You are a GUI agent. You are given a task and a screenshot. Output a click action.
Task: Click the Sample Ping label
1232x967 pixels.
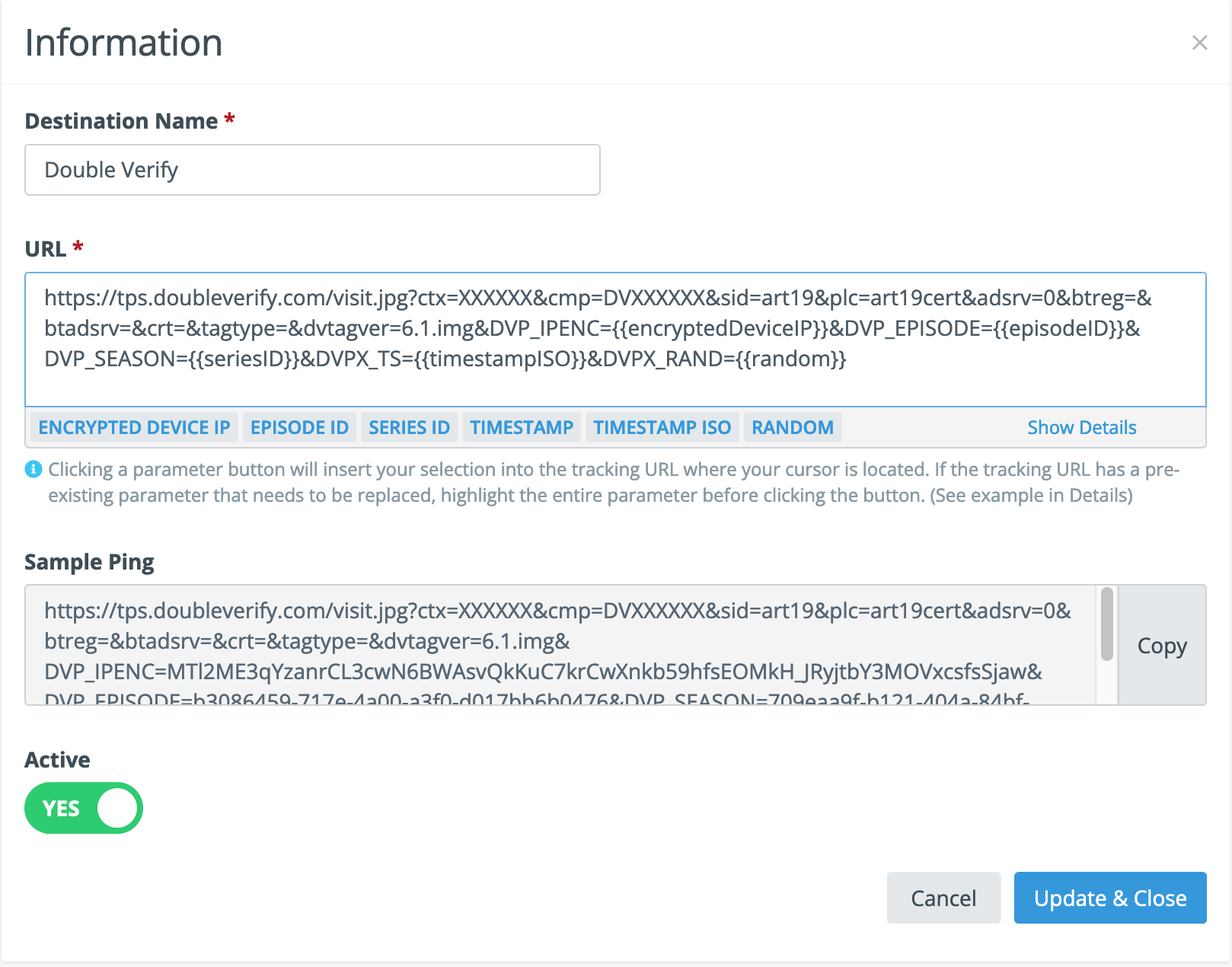click(89, 562)
